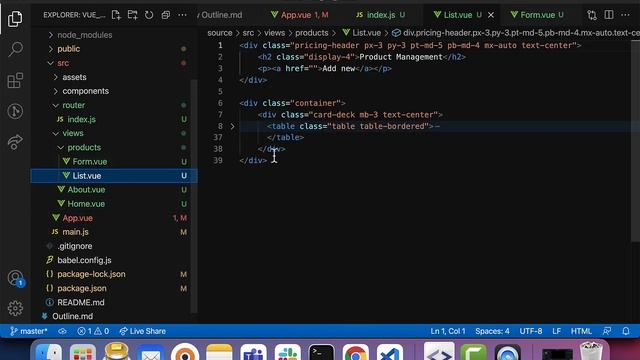Open Explorer more actions ellipsis menu
Screen dimensions: 640x360
pyautogui.click(x=182, y=15)
